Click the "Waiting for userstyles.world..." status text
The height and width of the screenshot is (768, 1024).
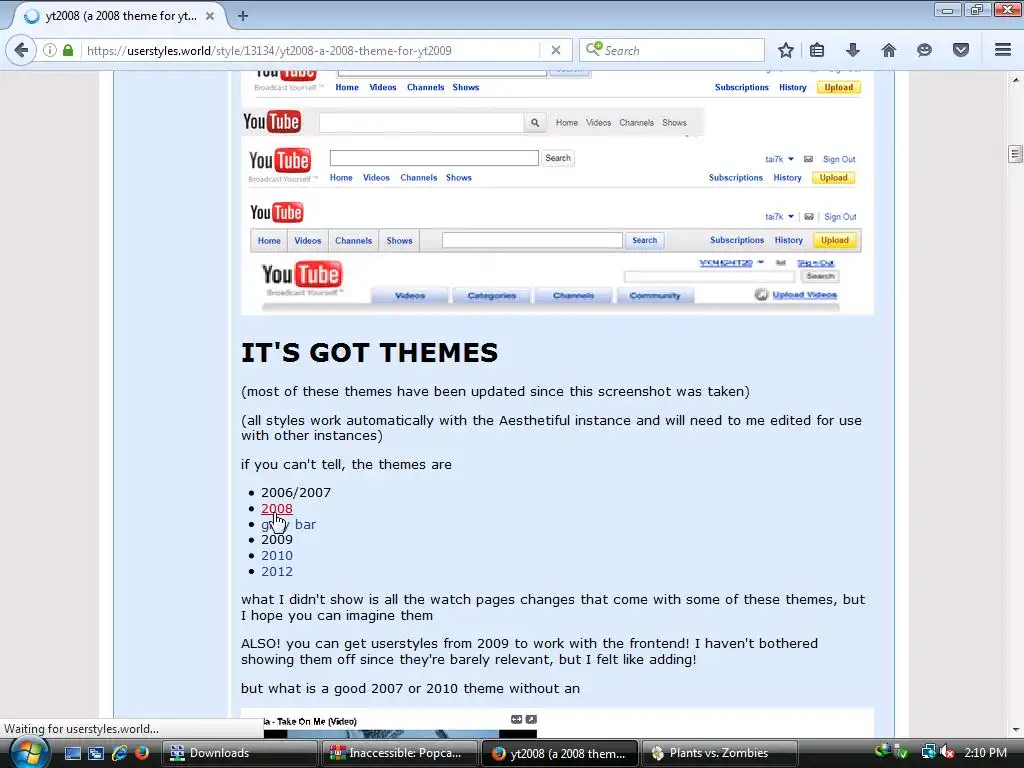(82, 729)
